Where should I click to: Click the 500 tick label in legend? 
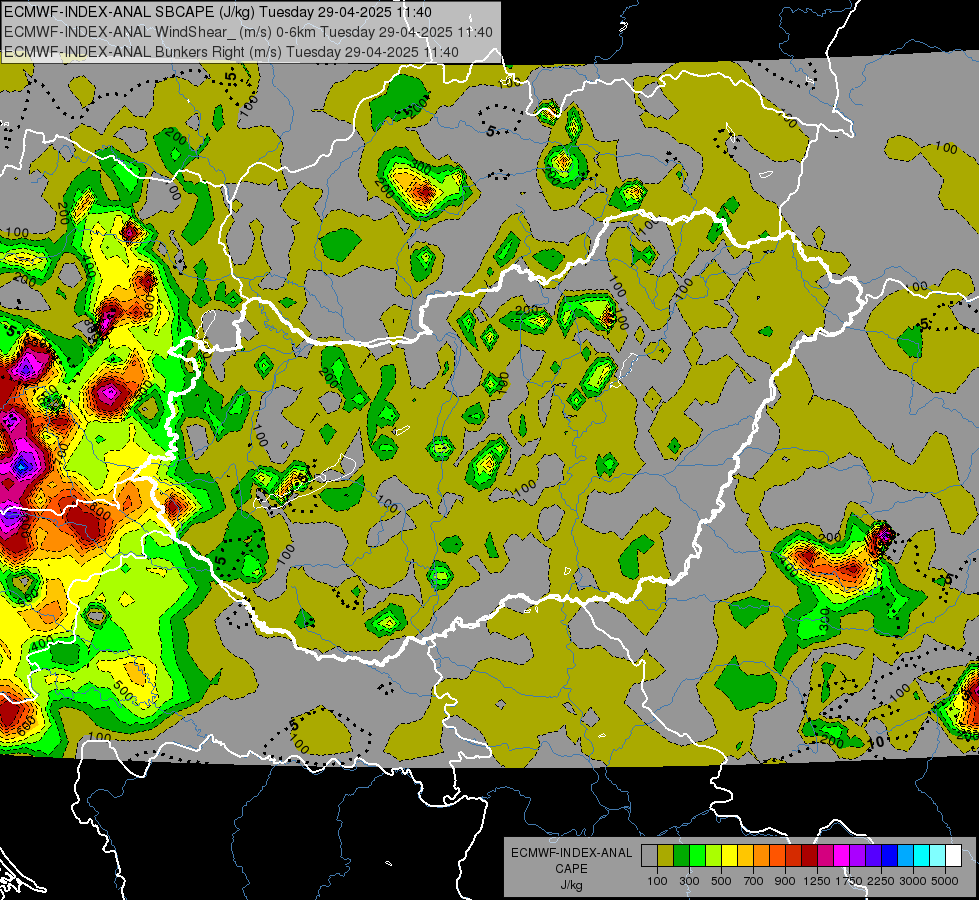pyautogui.click(x=721, y=881)
